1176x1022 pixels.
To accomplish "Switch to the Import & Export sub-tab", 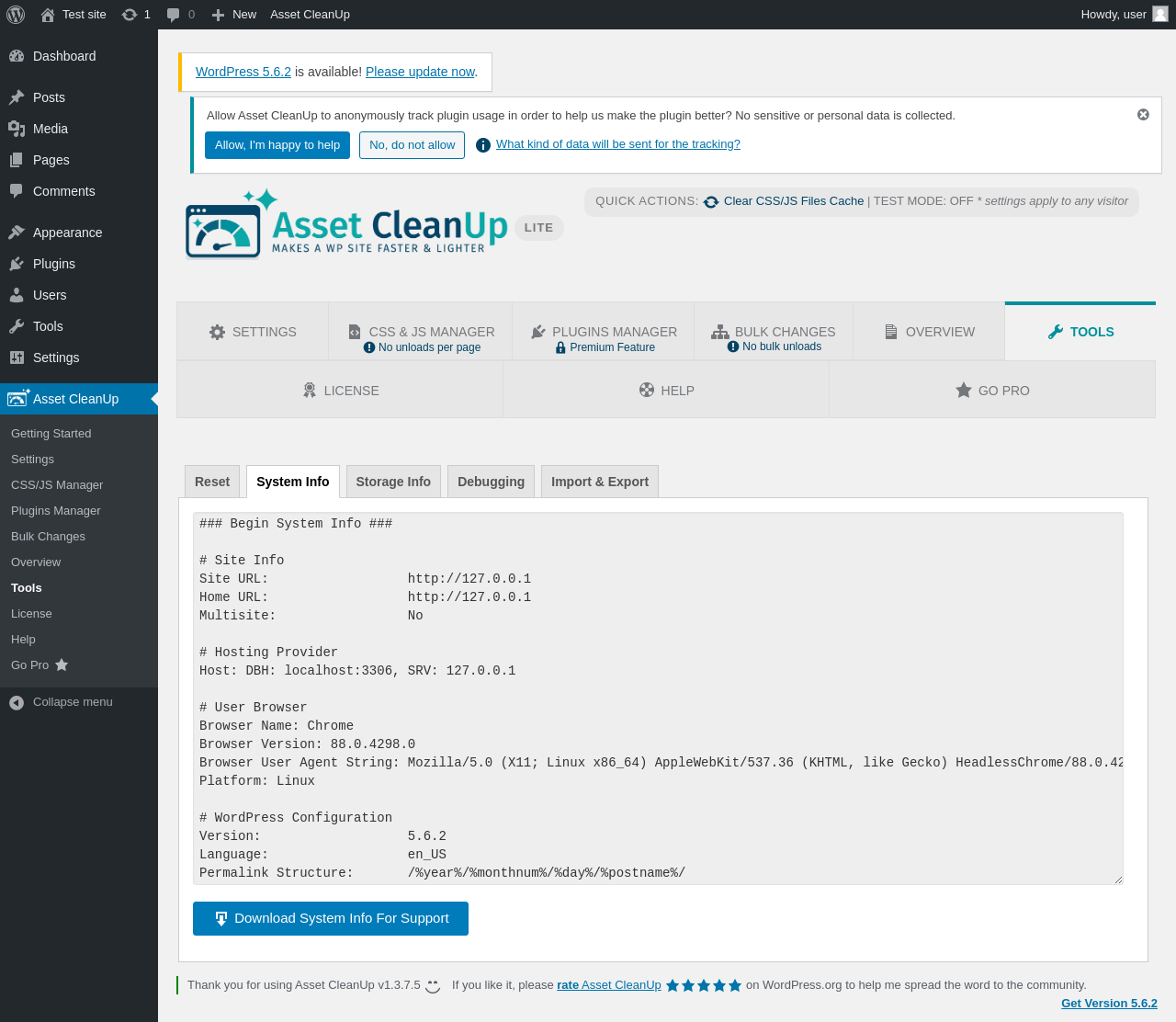I will pyautogui.click(x=600, y=482).
